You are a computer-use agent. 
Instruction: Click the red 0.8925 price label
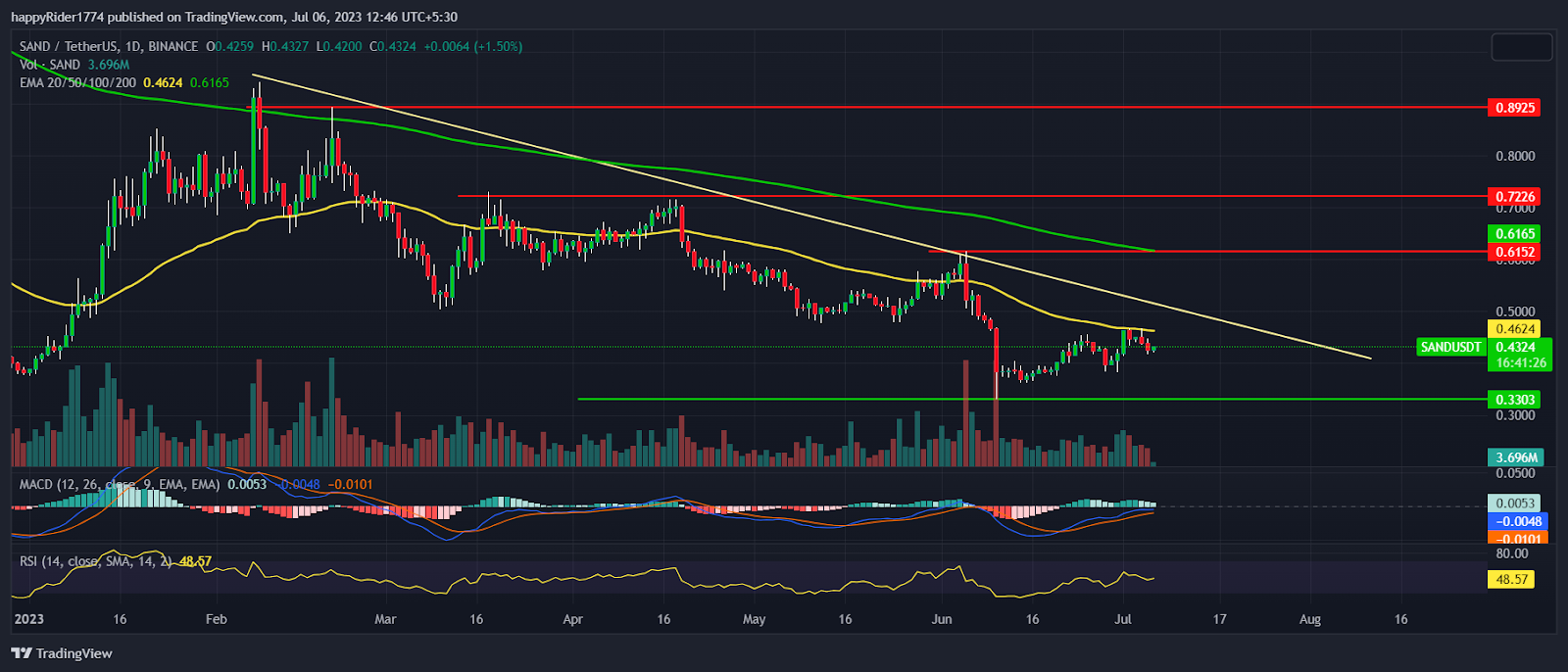point(1514,108)
